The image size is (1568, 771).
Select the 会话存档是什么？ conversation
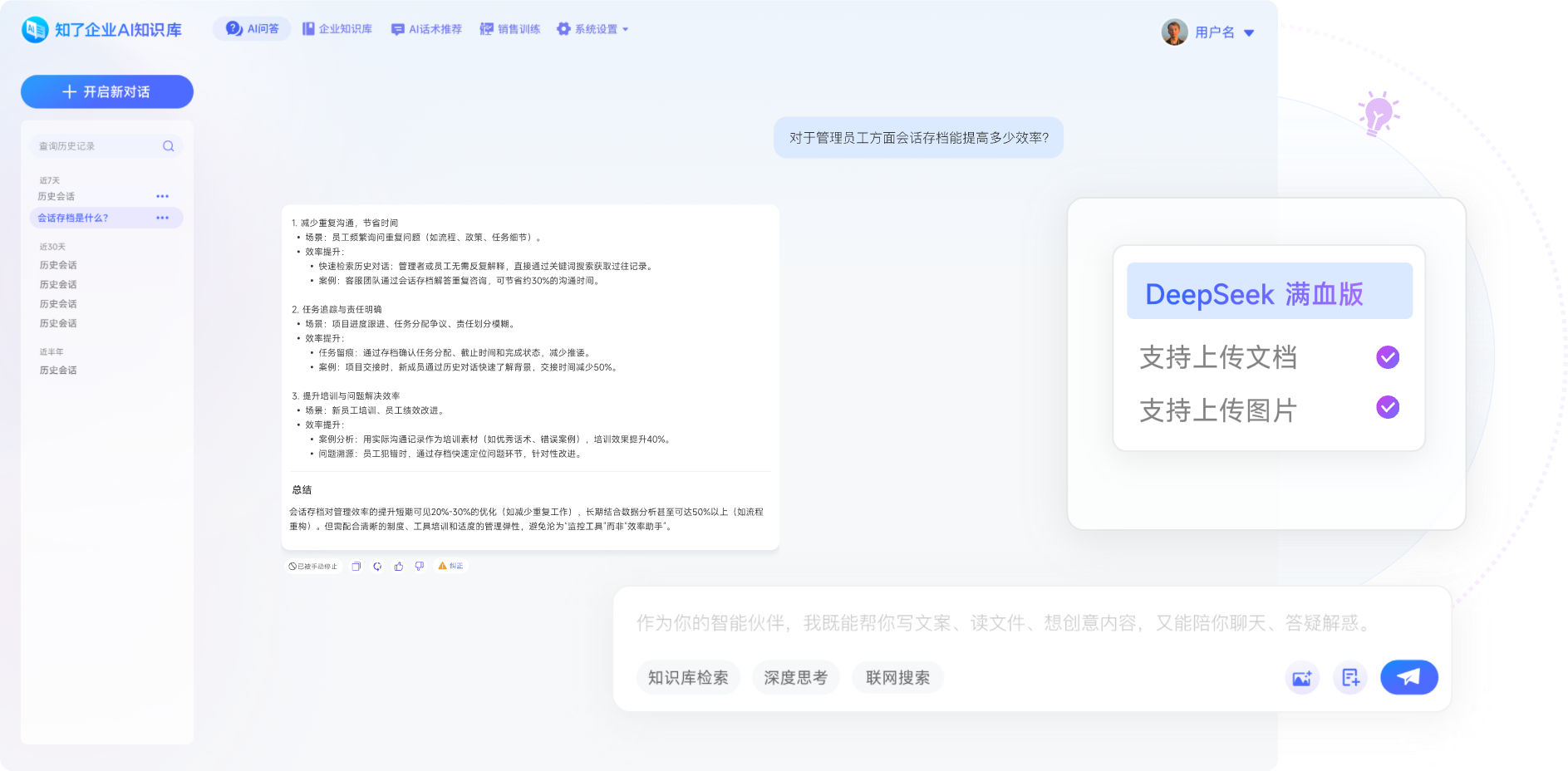[106, 219]
